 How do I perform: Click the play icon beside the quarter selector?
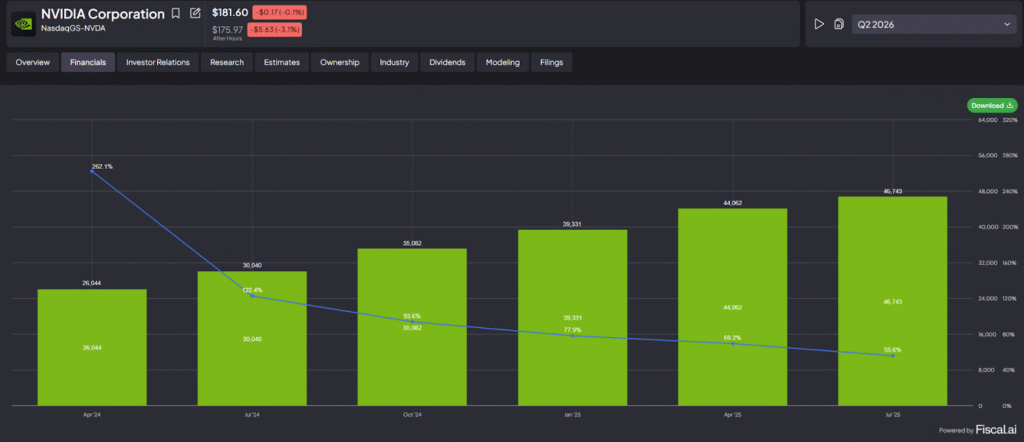(x=819, y=24)
